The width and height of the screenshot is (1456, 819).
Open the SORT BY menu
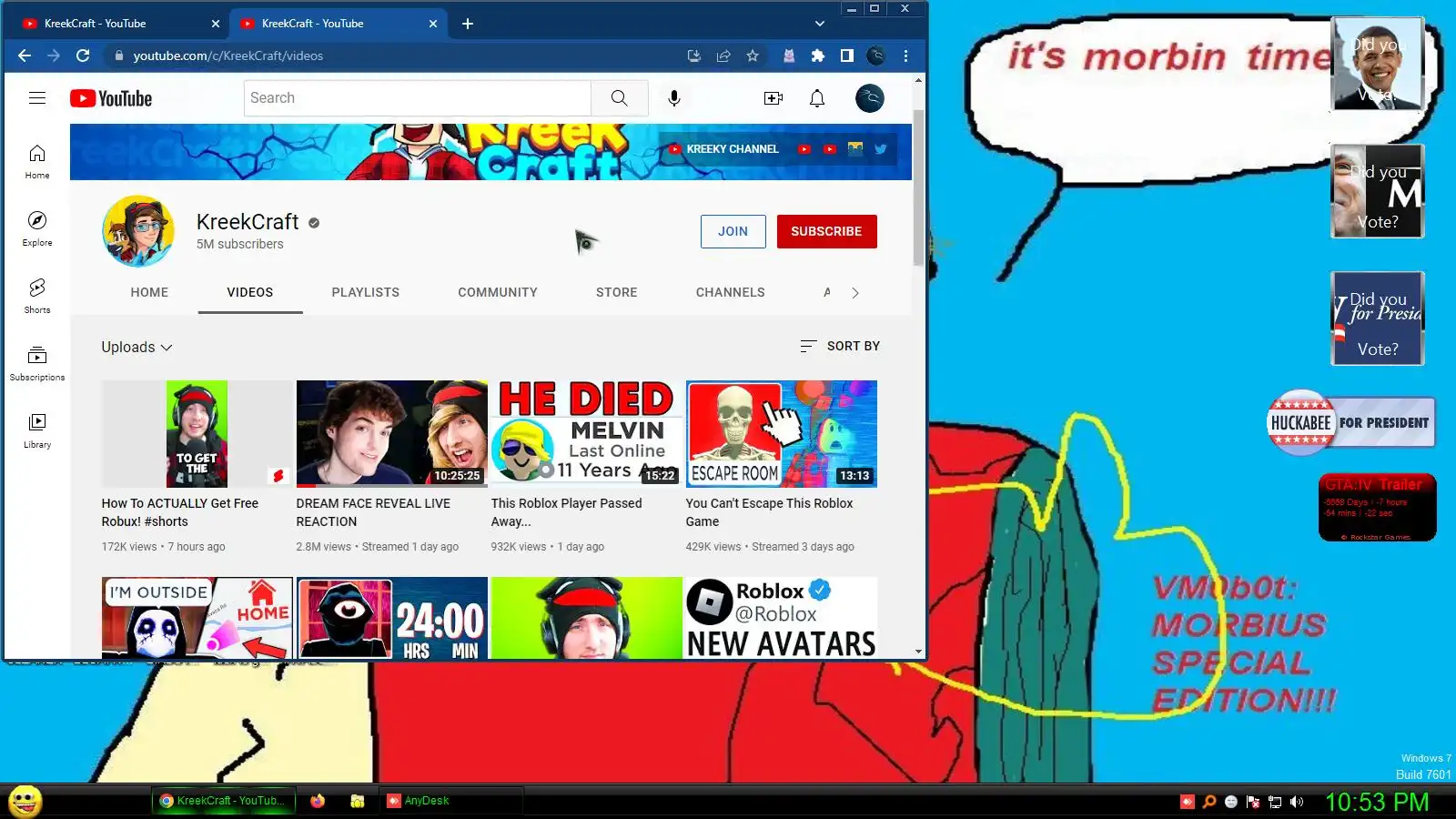(840, 346)
